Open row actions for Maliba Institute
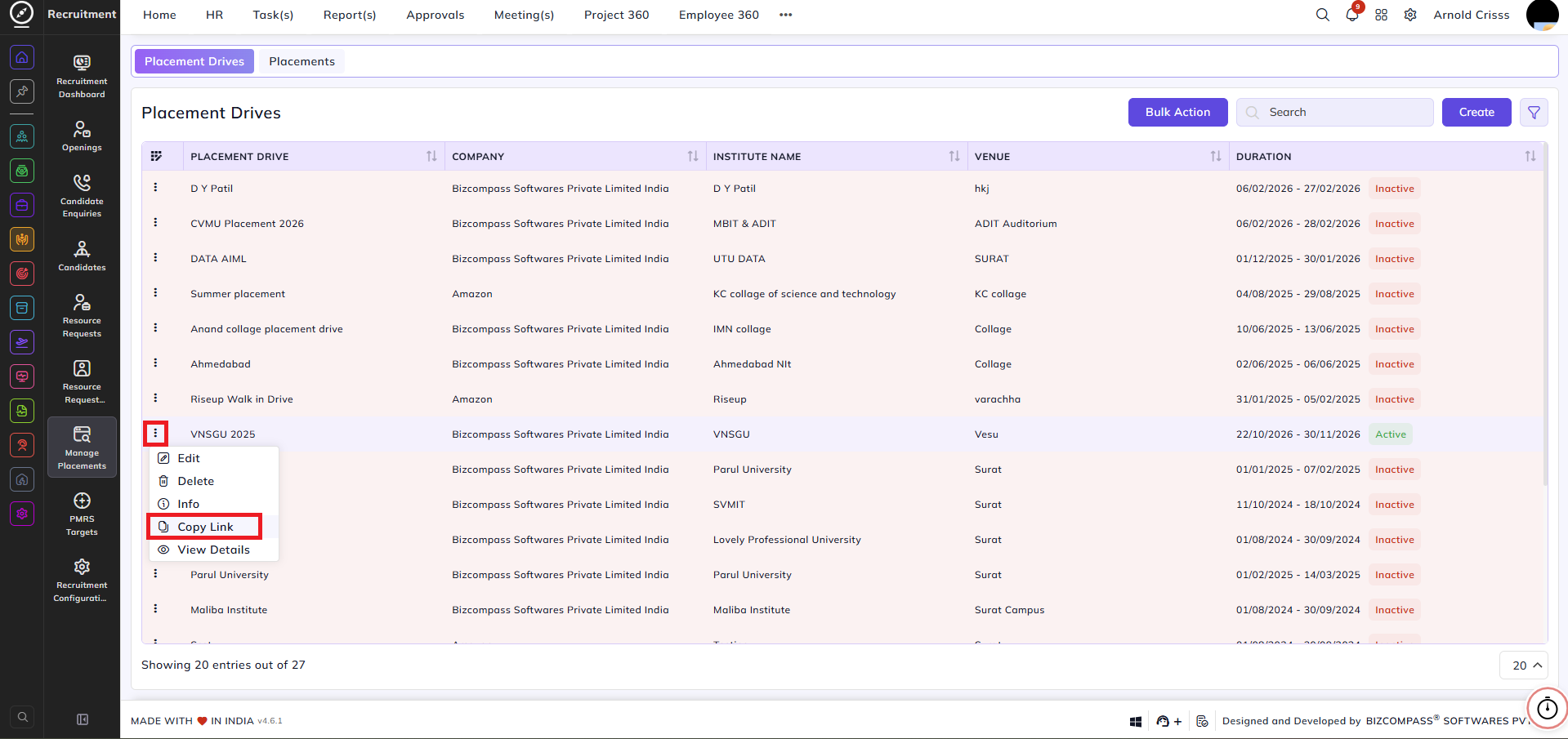The height and width of the screenshot is (739, 1568). pyautogui.click(x=155, y=609)
